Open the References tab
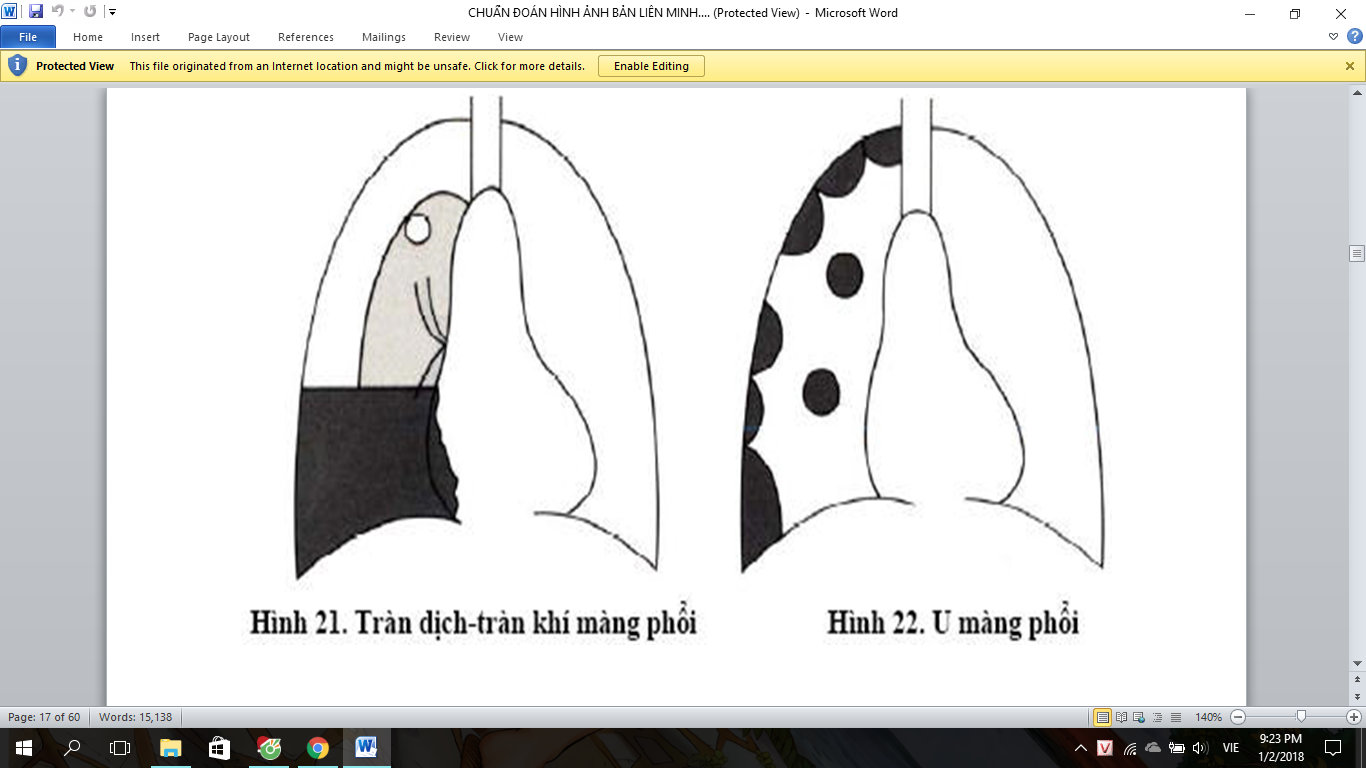This screenshot has width=1366, height=768. pos(306,37)
